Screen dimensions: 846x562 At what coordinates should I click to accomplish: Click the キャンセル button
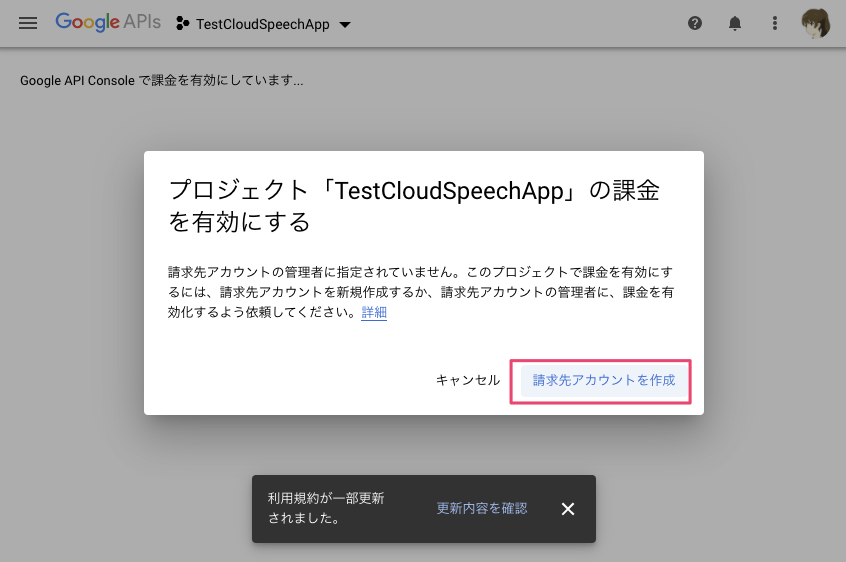(468, 380)
